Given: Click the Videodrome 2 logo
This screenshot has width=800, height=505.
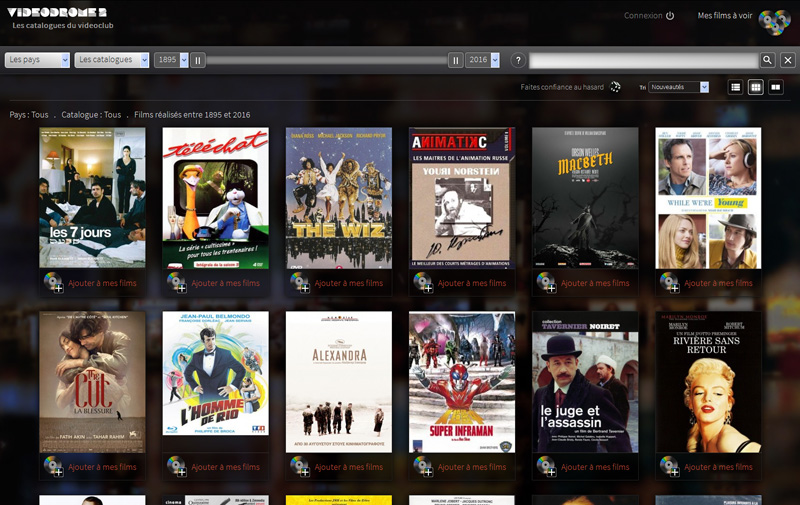Looking at the screenshot, I should 57,12.
